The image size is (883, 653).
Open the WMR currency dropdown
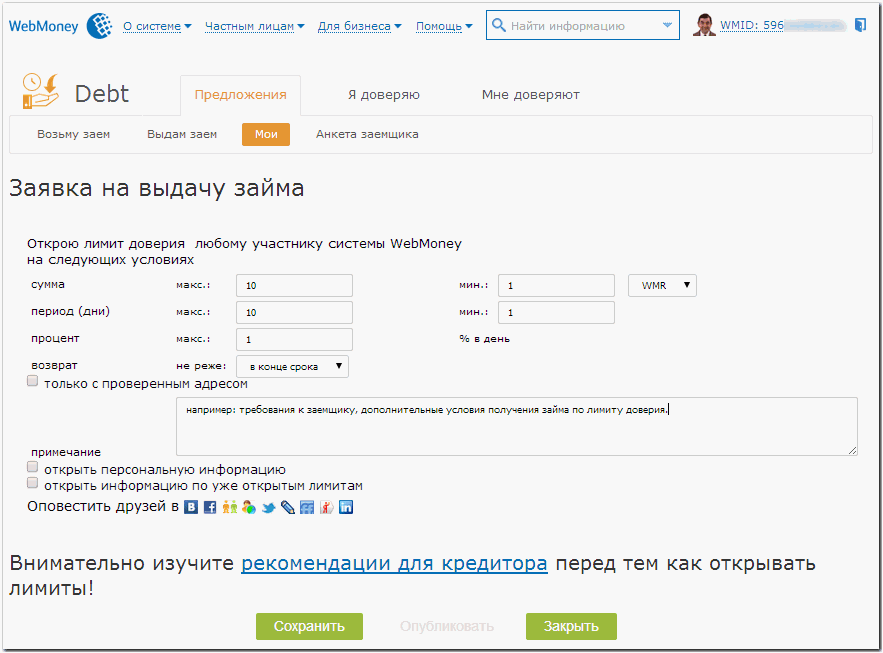[662, 286]
